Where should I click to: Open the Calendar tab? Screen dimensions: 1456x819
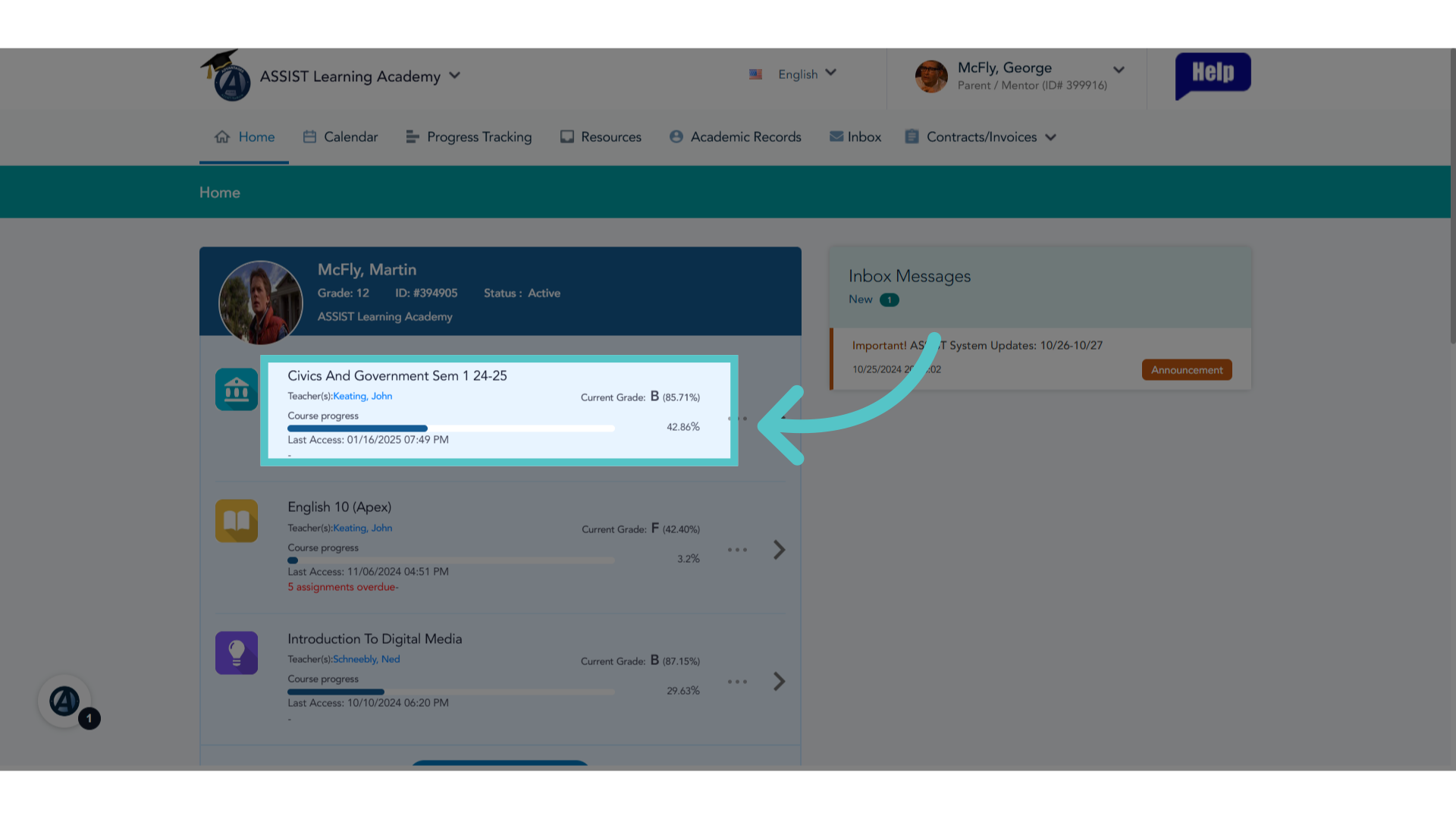tap(340, 137)
